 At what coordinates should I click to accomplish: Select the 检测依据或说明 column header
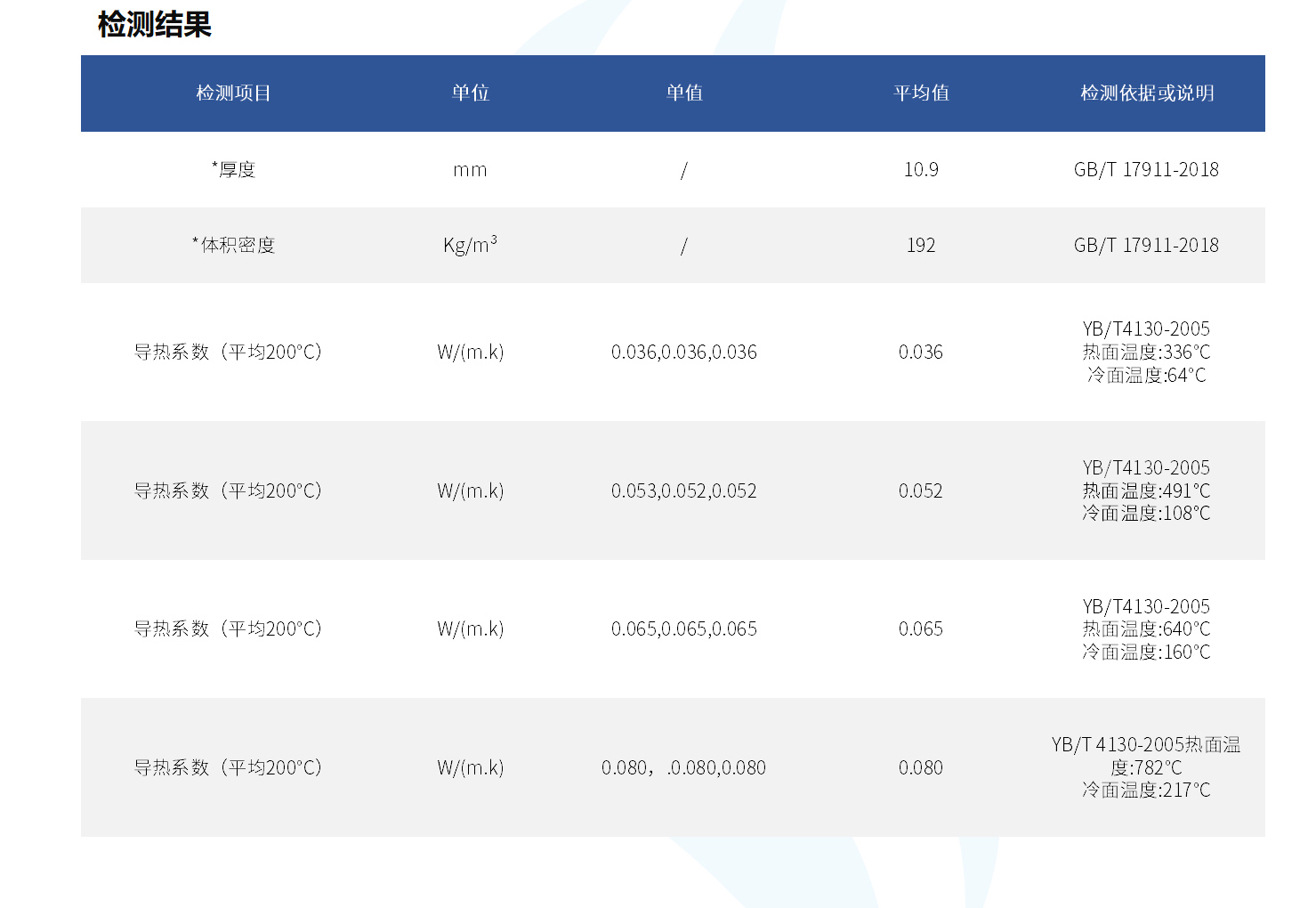[1146, 93]
